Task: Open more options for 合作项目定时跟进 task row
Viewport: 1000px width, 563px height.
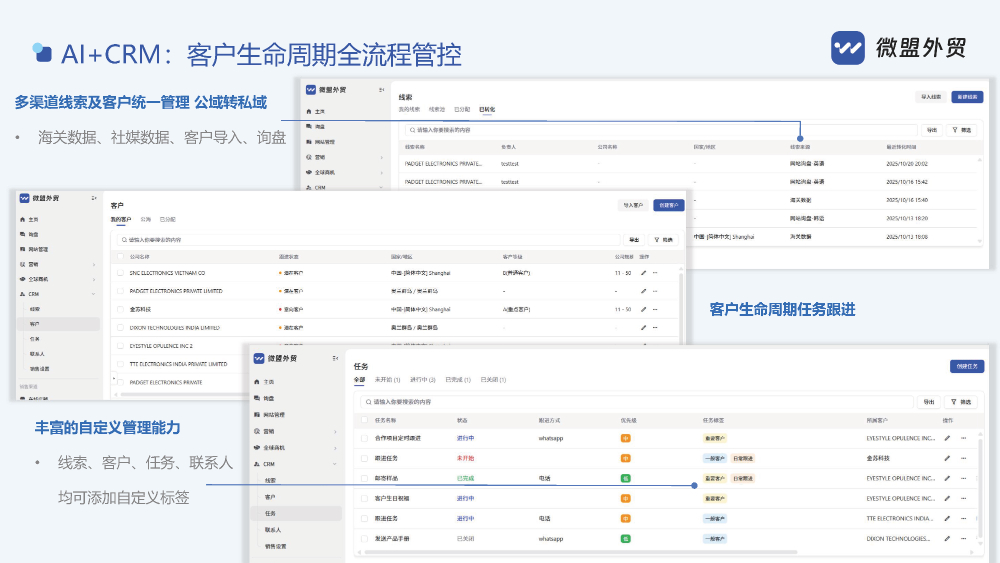Action: tap(963, 438)
